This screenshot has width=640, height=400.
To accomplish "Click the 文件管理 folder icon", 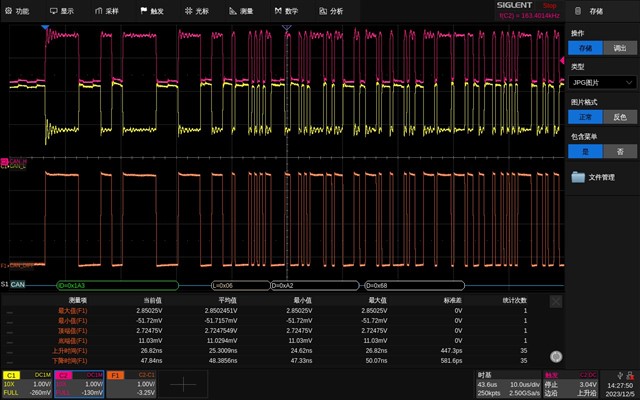I will coord(578,177).
